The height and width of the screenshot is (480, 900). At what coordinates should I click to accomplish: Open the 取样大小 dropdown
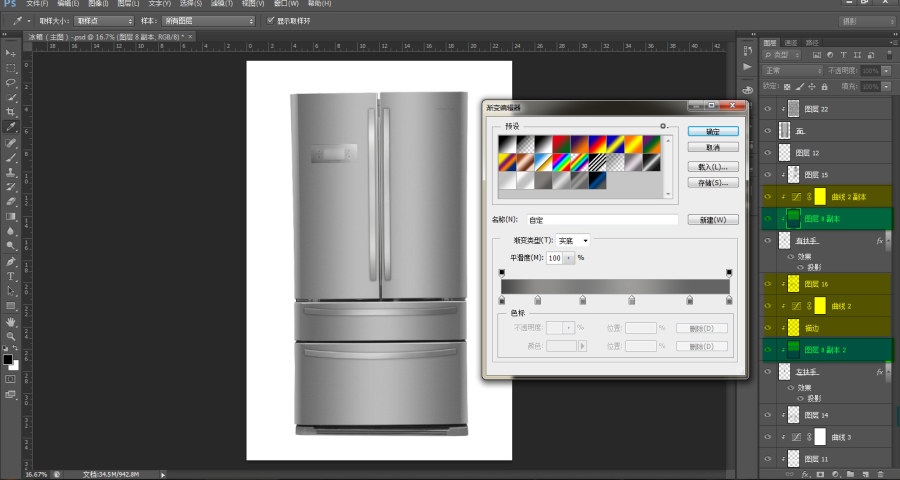pos(104,21)
